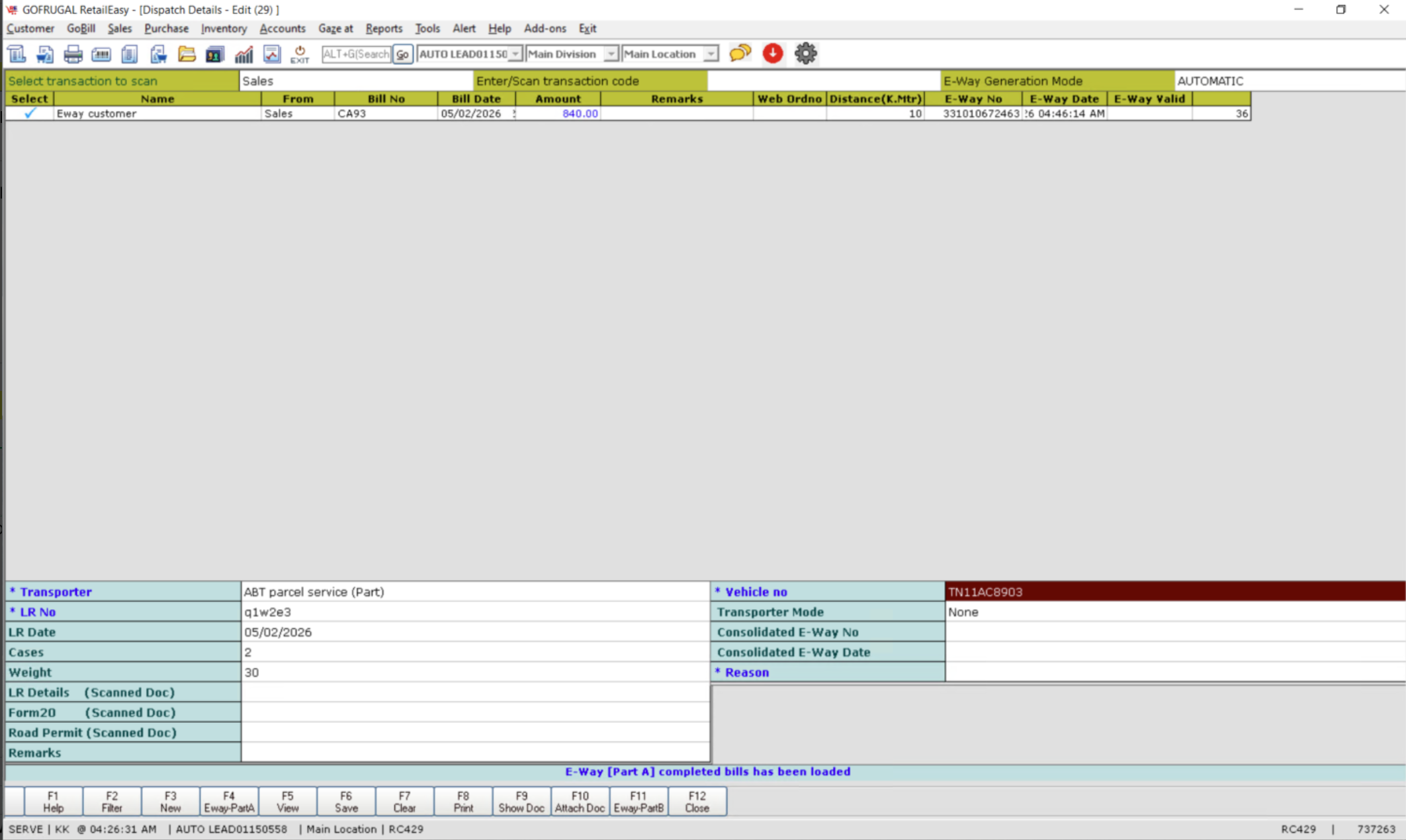Click the dark red Vehicle no field
Image resolution: width=1406 pixels, height=840 pixels.
click(x=1174, y=591)
